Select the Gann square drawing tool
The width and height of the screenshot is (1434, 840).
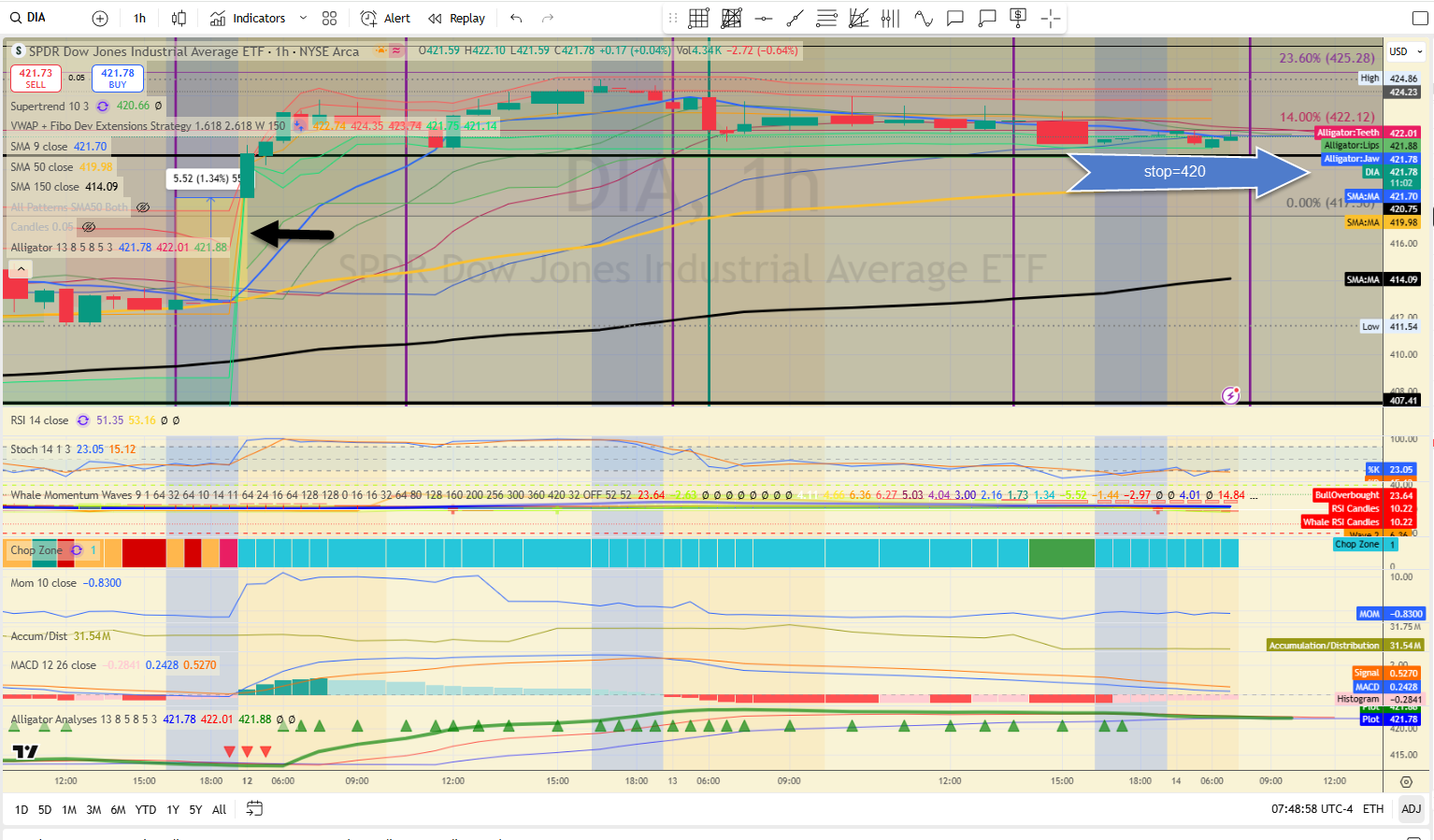(731, 18)
